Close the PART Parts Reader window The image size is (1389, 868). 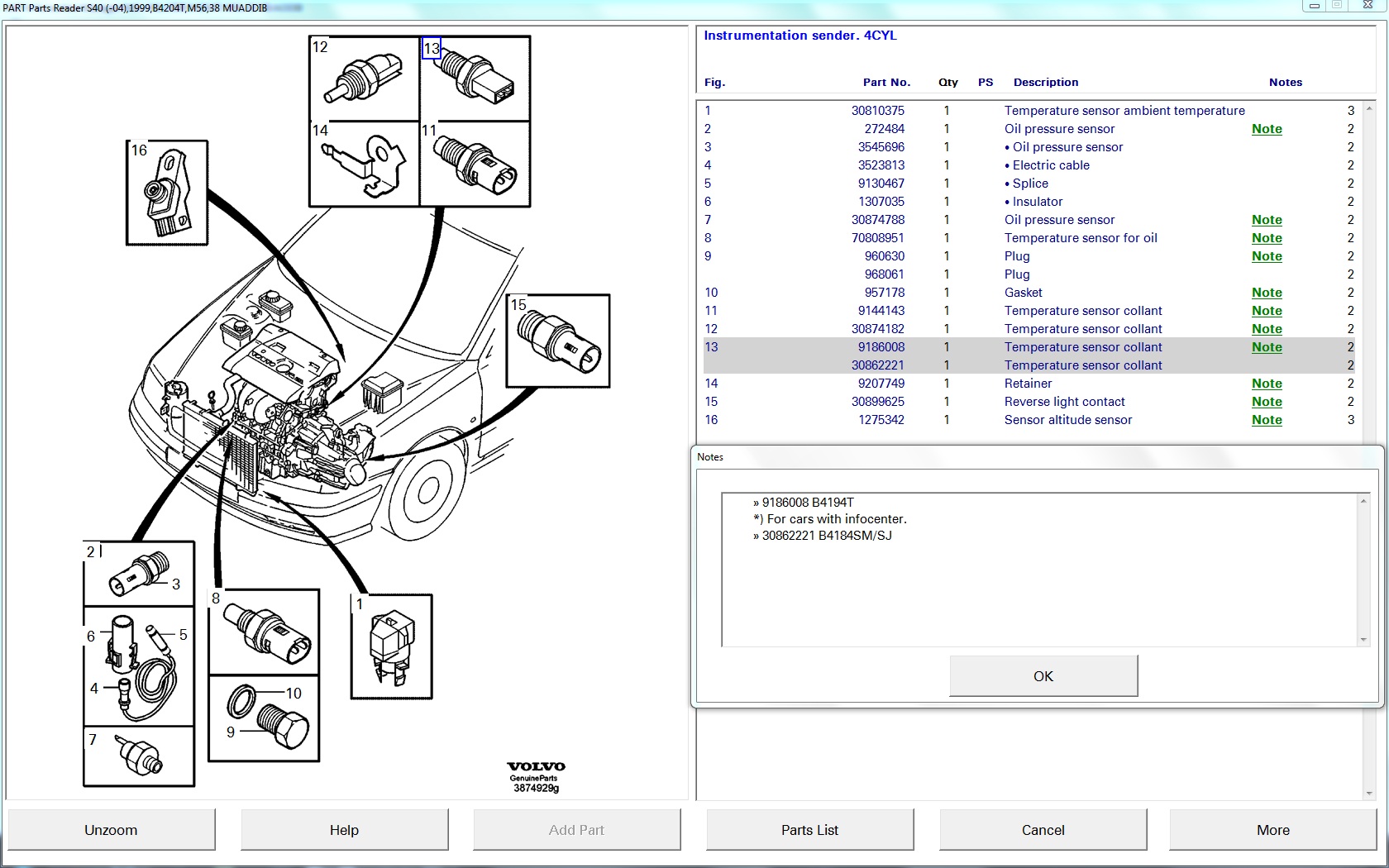tap(1368, 5)
